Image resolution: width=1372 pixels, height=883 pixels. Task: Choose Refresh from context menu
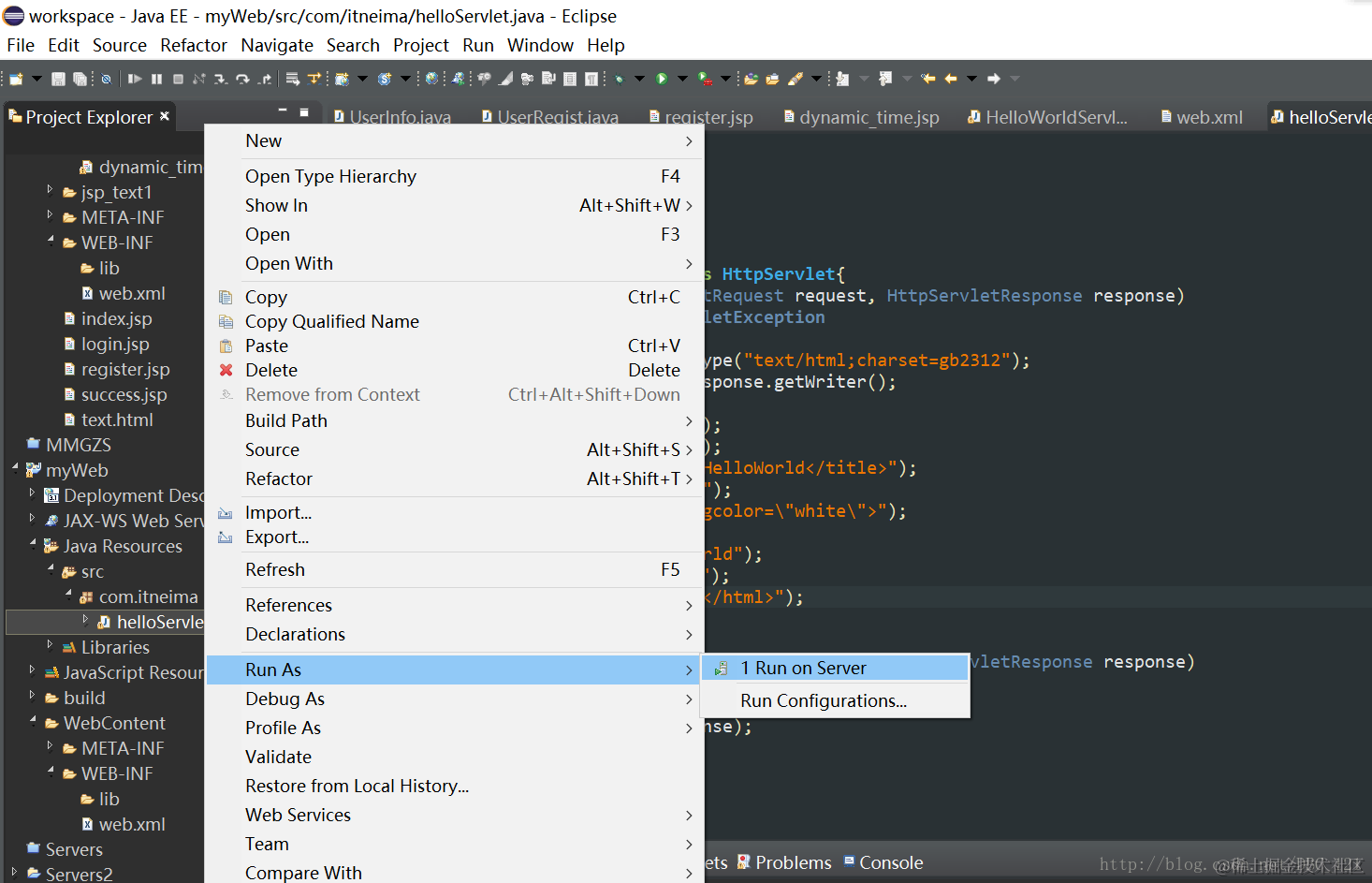point(455,569)
